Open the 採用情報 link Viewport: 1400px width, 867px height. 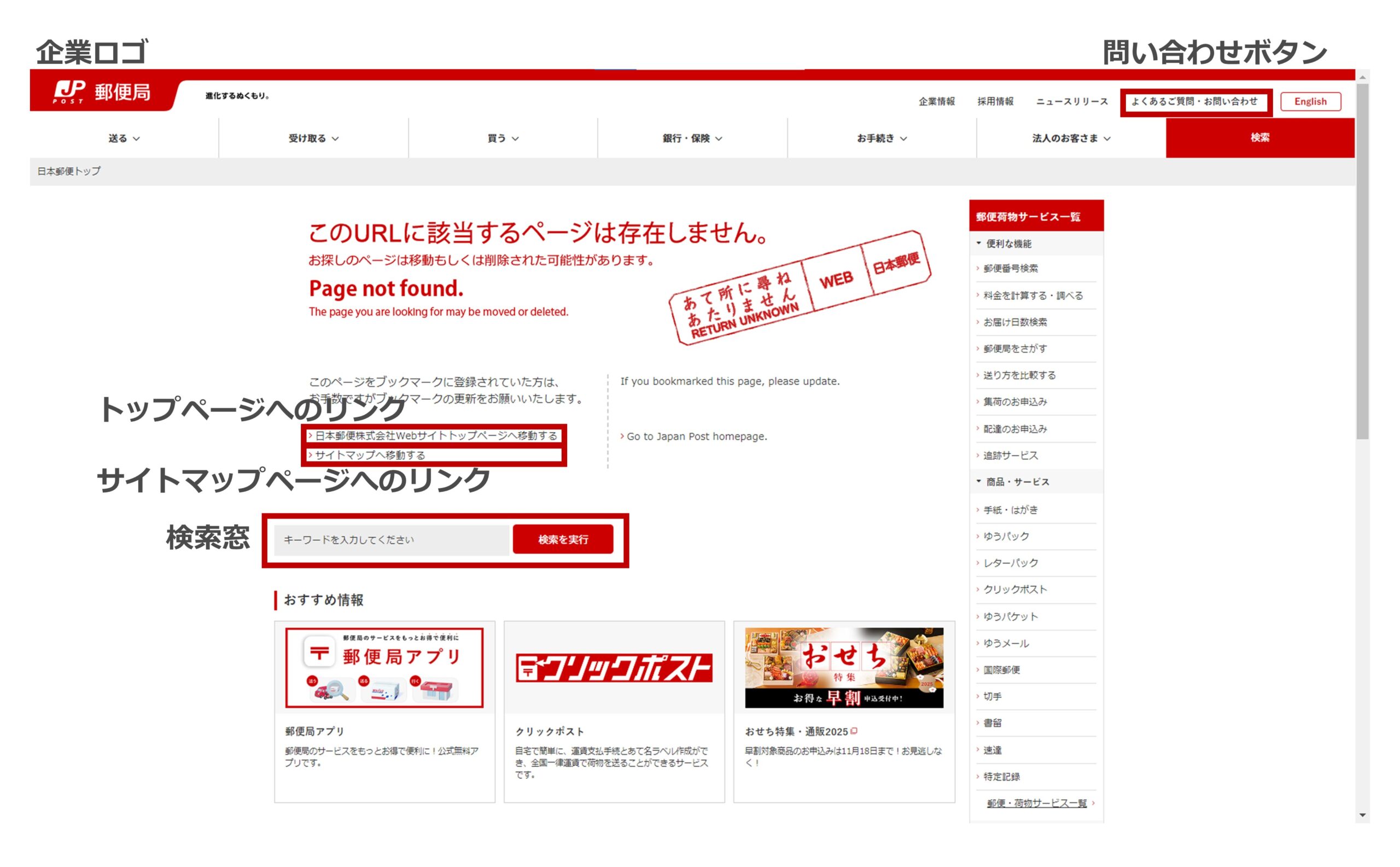pos(995,102)
